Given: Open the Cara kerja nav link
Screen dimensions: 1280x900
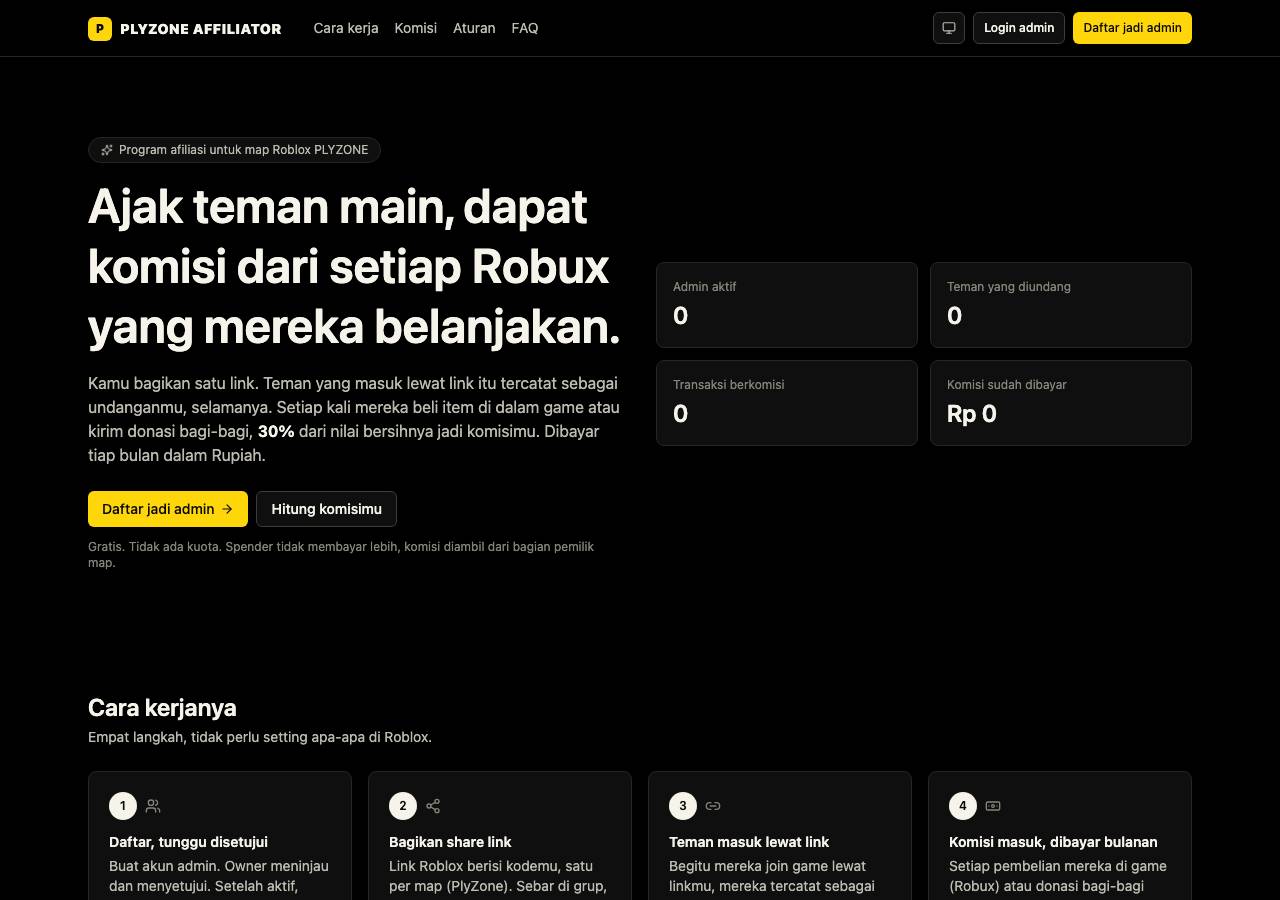Looking at the screenshot, I should (x=346, y=28).
